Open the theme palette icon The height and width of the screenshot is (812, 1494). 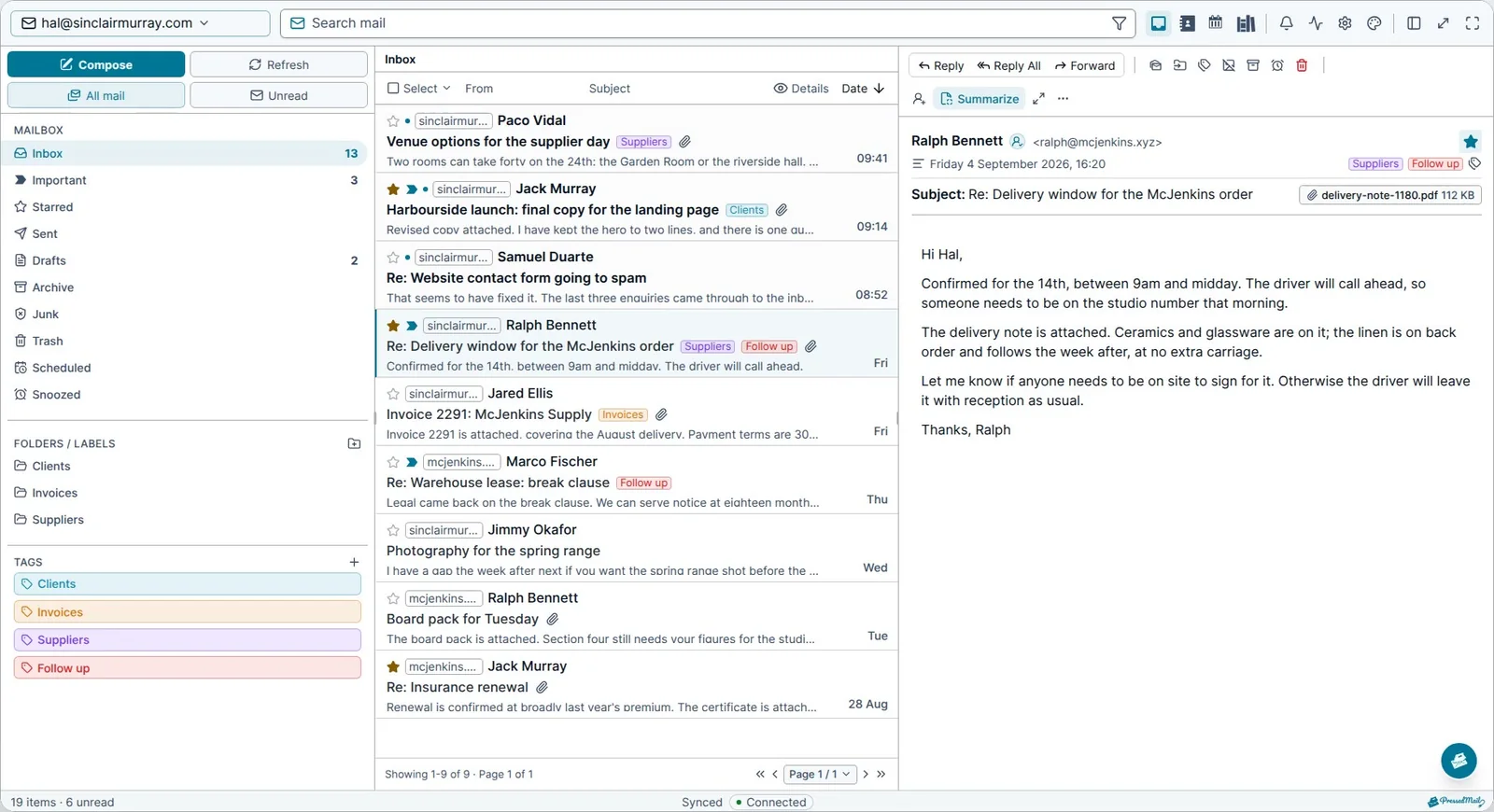click(1374, 23)
